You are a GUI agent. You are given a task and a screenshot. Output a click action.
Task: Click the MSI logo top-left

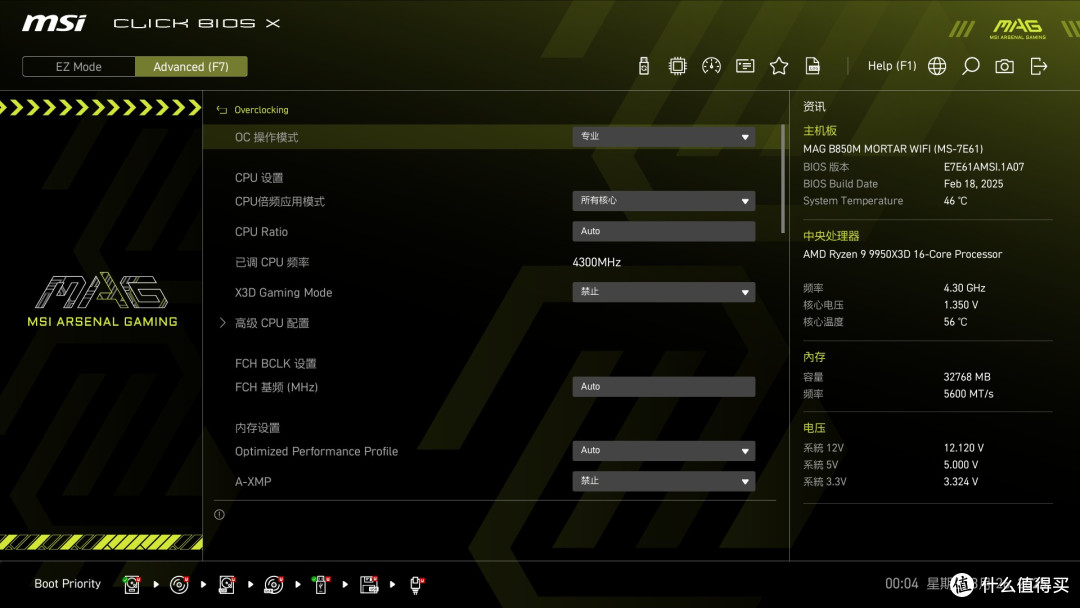click(54, 23)
